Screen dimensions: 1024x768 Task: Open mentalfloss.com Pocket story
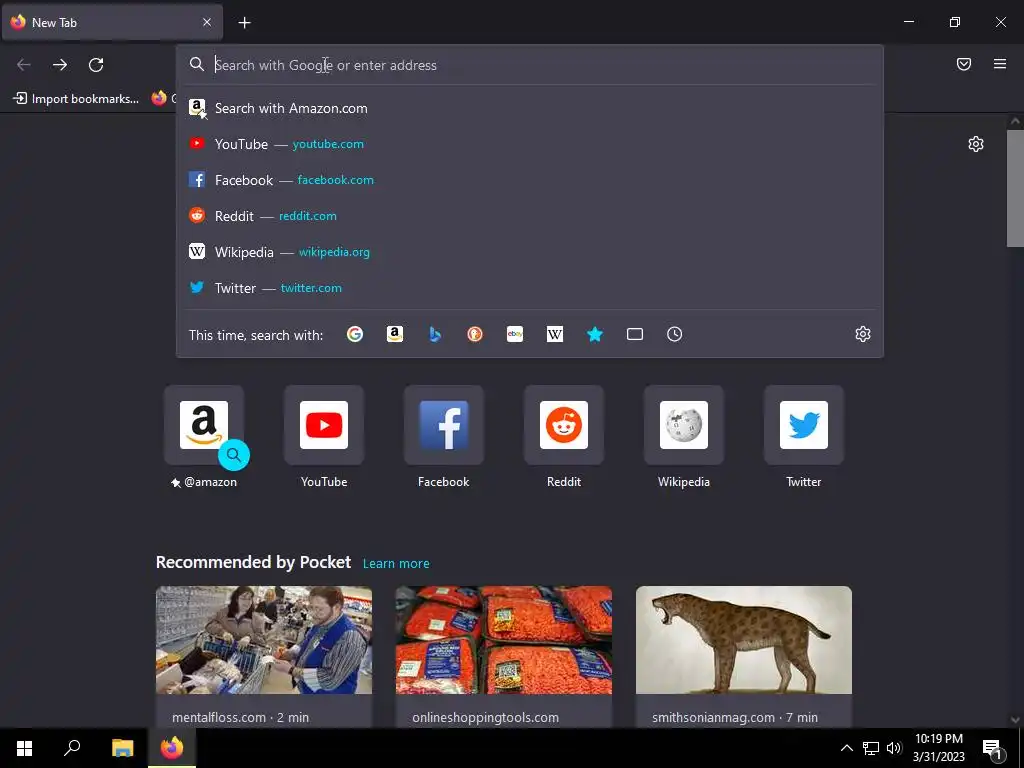point(264,656)
